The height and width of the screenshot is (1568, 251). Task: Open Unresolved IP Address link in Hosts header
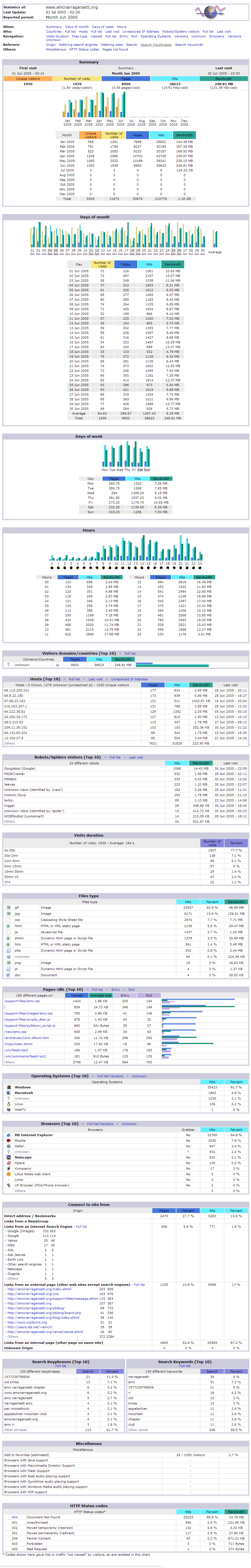(x=129, y=679)
